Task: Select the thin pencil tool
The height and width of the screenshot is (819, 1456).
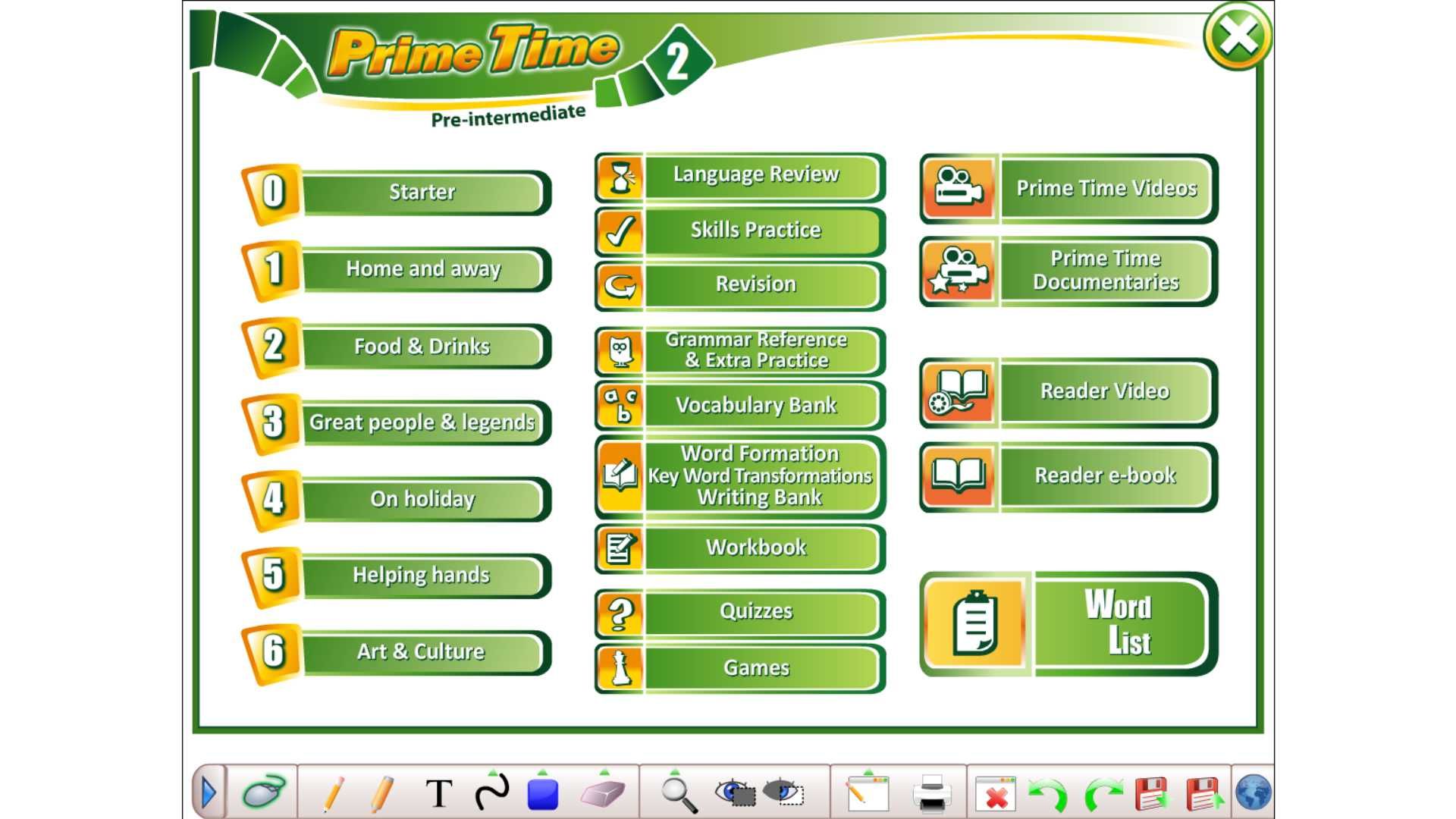Action: [333, 794]
